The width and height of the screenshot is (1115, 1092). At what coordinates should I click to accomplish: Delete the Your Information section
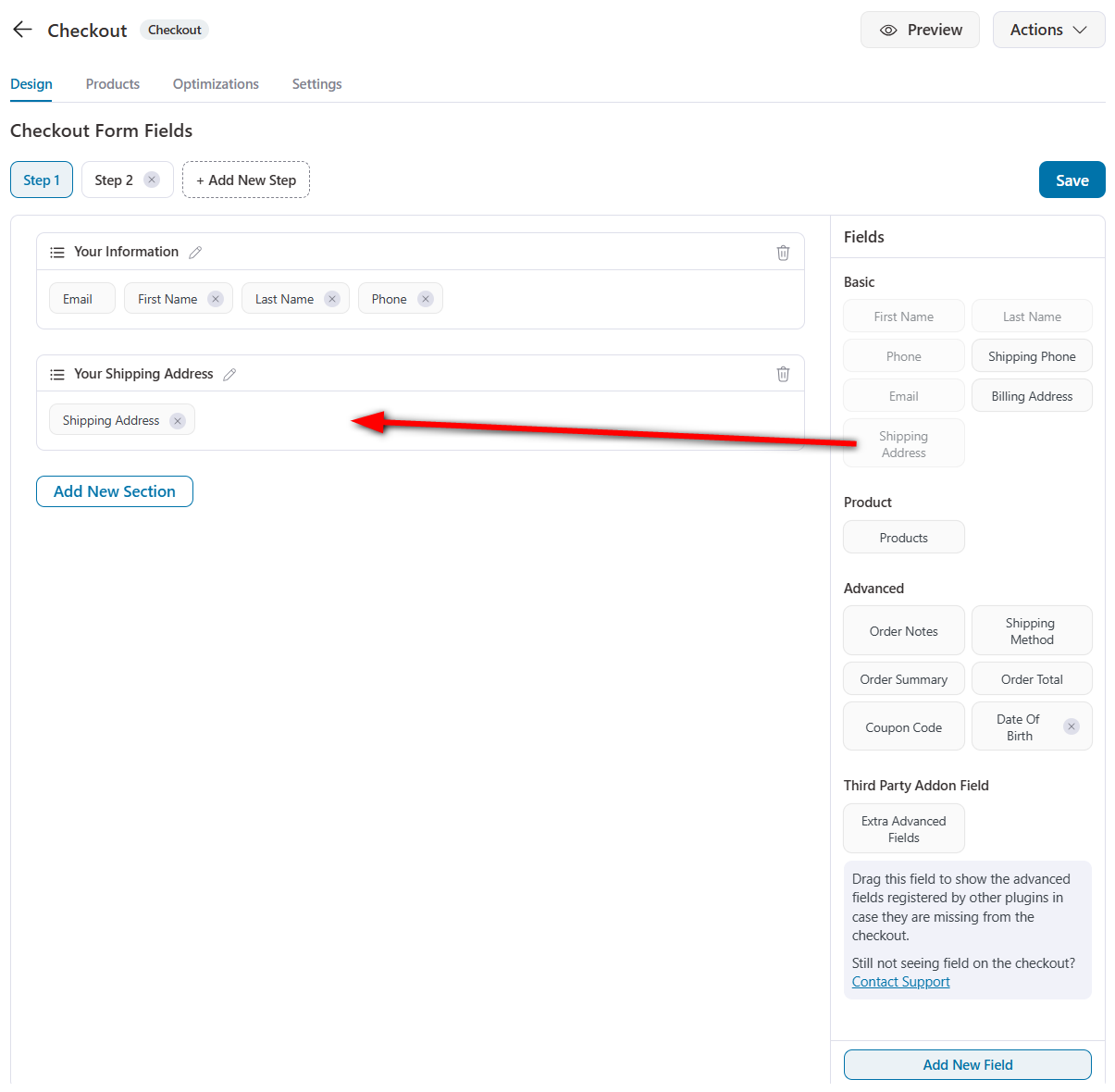click(x=783, y=253)
